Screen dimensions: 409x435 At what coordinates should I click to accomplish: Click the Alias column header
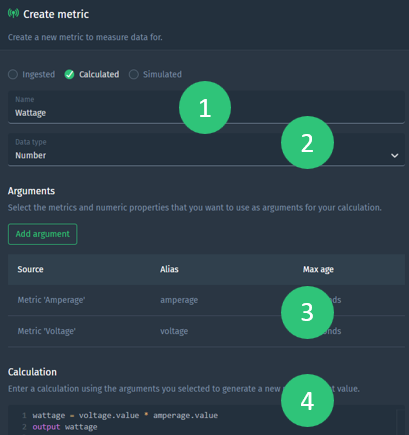pyautogui.click(x=169, y=269)
